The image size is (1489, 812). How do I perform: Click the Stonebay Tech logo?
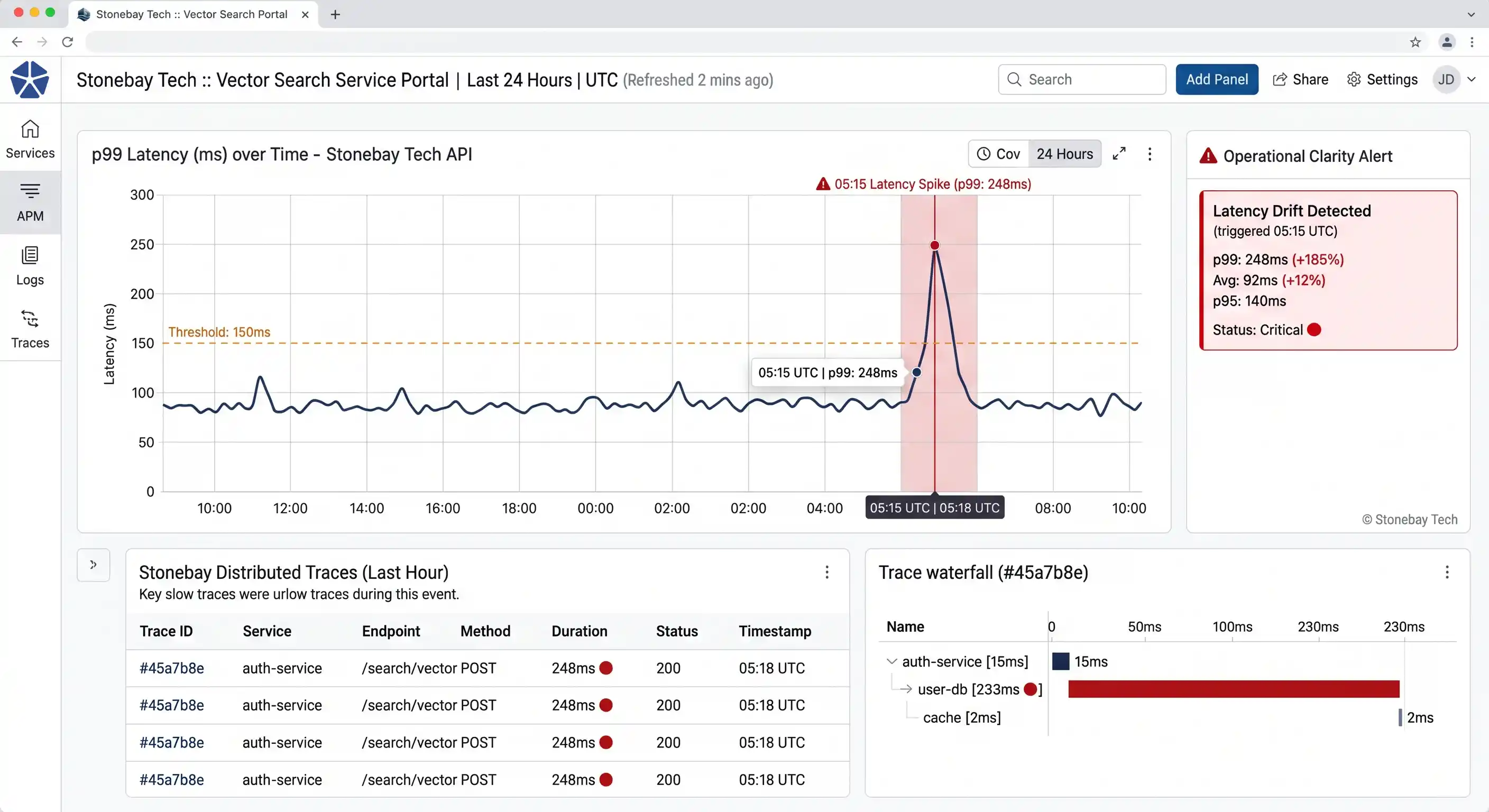[x=30, y=80]
